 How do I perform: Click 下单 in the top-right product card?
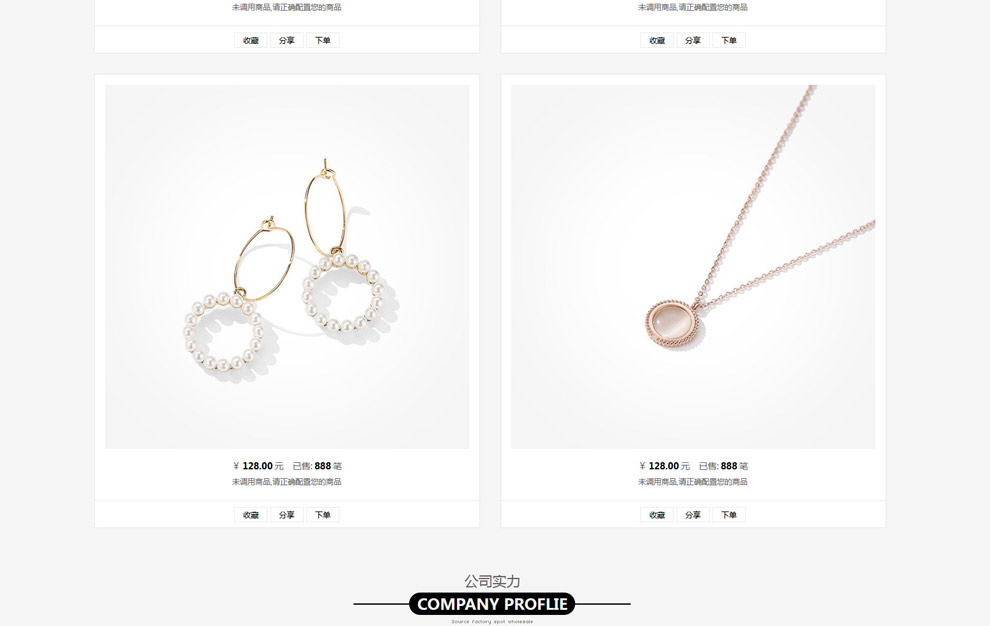pos(729,40)
